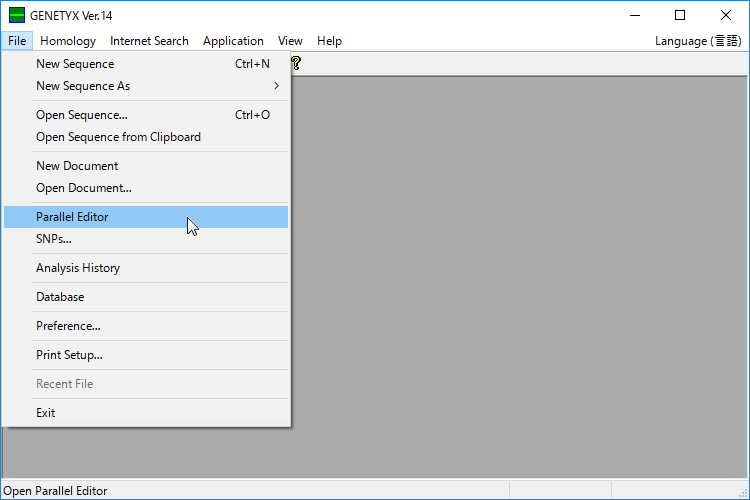The image size is (750, 500).
Task: Launch the Parallel Editor
Action: click(146, 217)
